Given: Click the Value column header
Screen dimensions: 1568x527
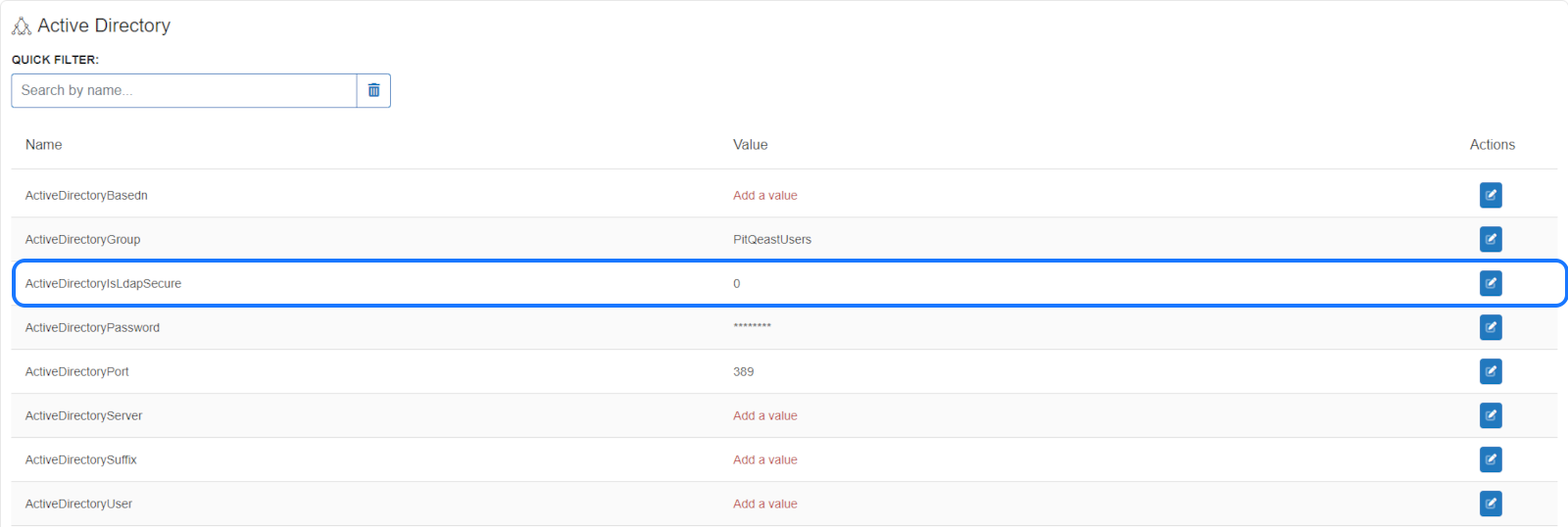Looking at the screenshot, I should tap(751, 144).
